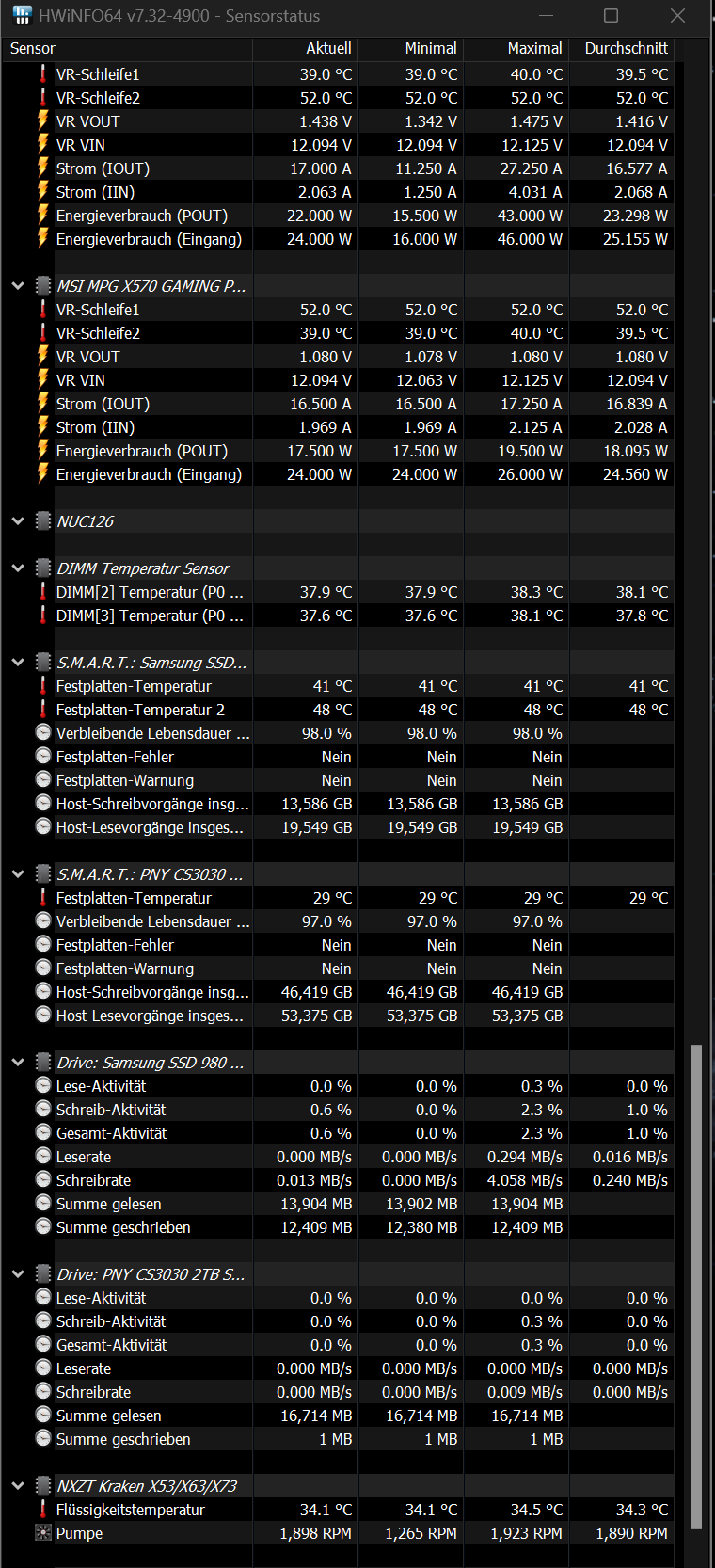Click the Maximal column header
The image size is (715, 1568).
pos(516,48)
